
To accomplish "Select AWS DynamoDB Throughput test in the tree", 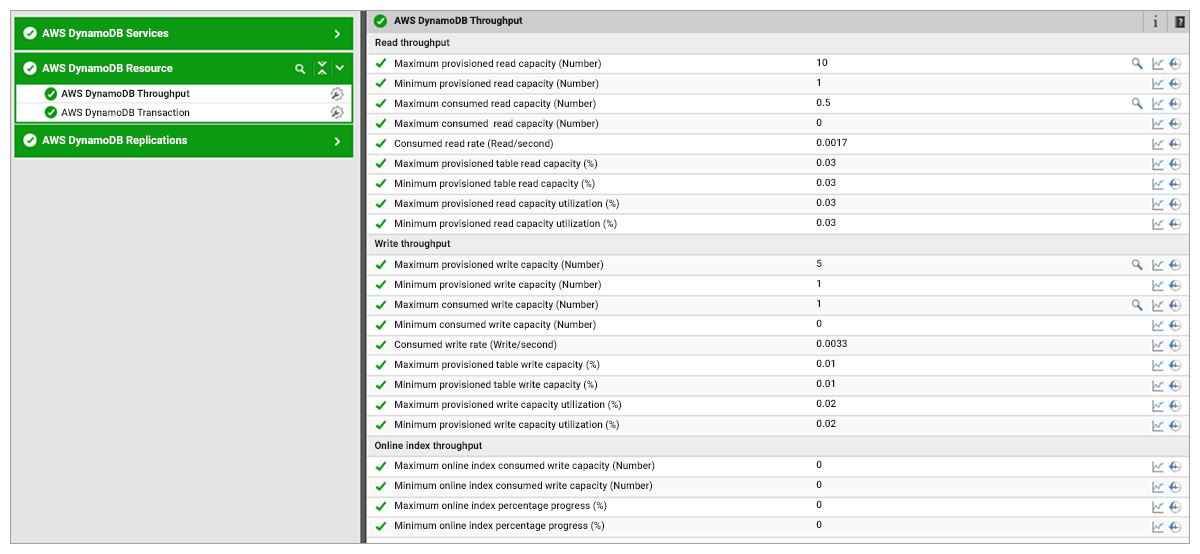I will tap(125, 94).
